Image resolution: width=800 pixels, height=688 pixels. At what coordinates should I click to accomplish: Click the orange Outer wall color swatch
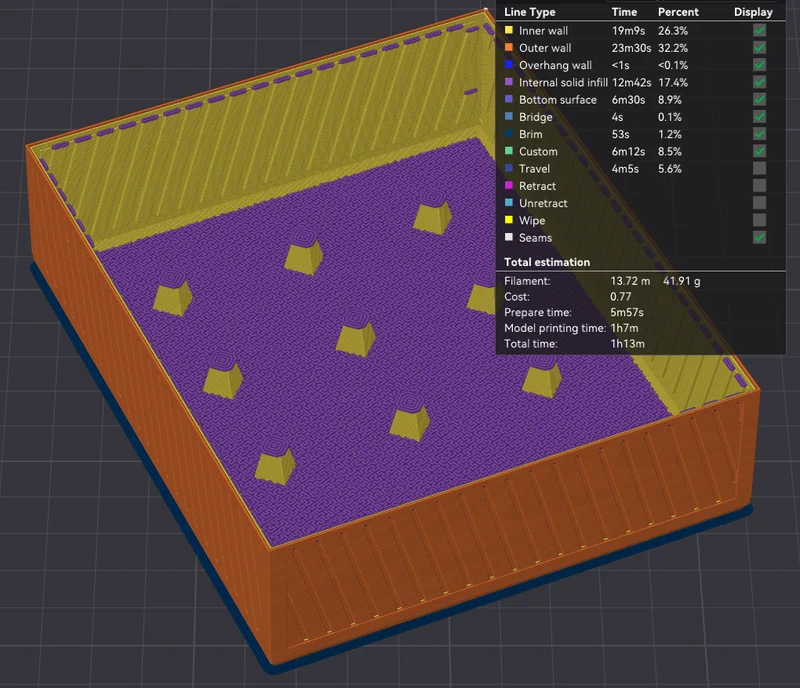pyautogui.click(x=509, y=47)
